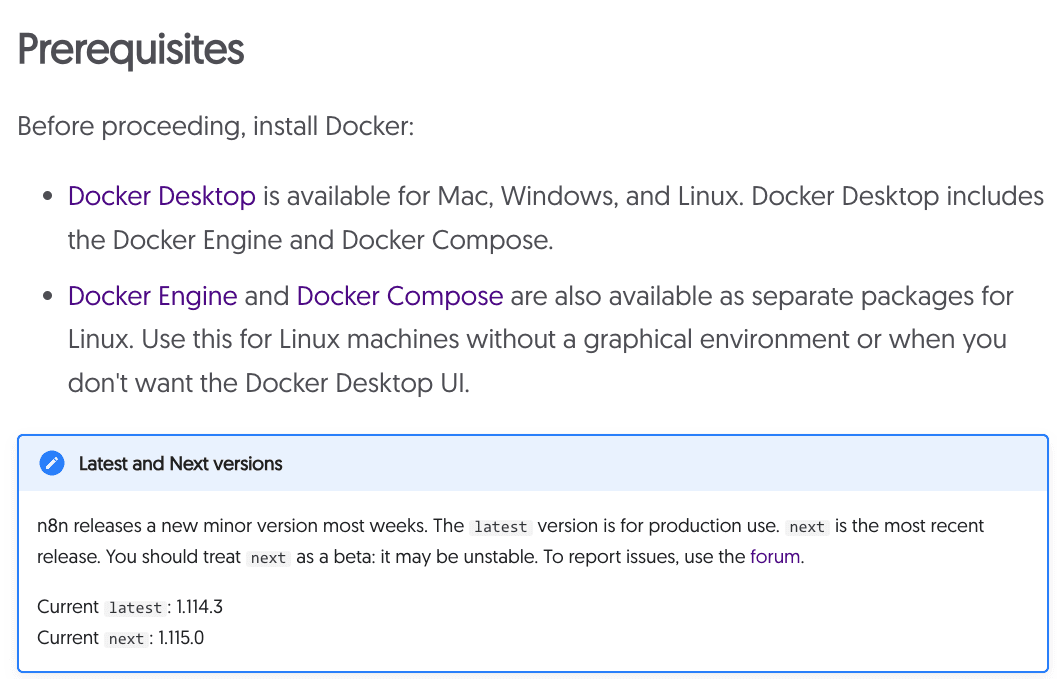
Task: Click the 'Before proceeding, install Docker:' text
Action: pos(215,127)
